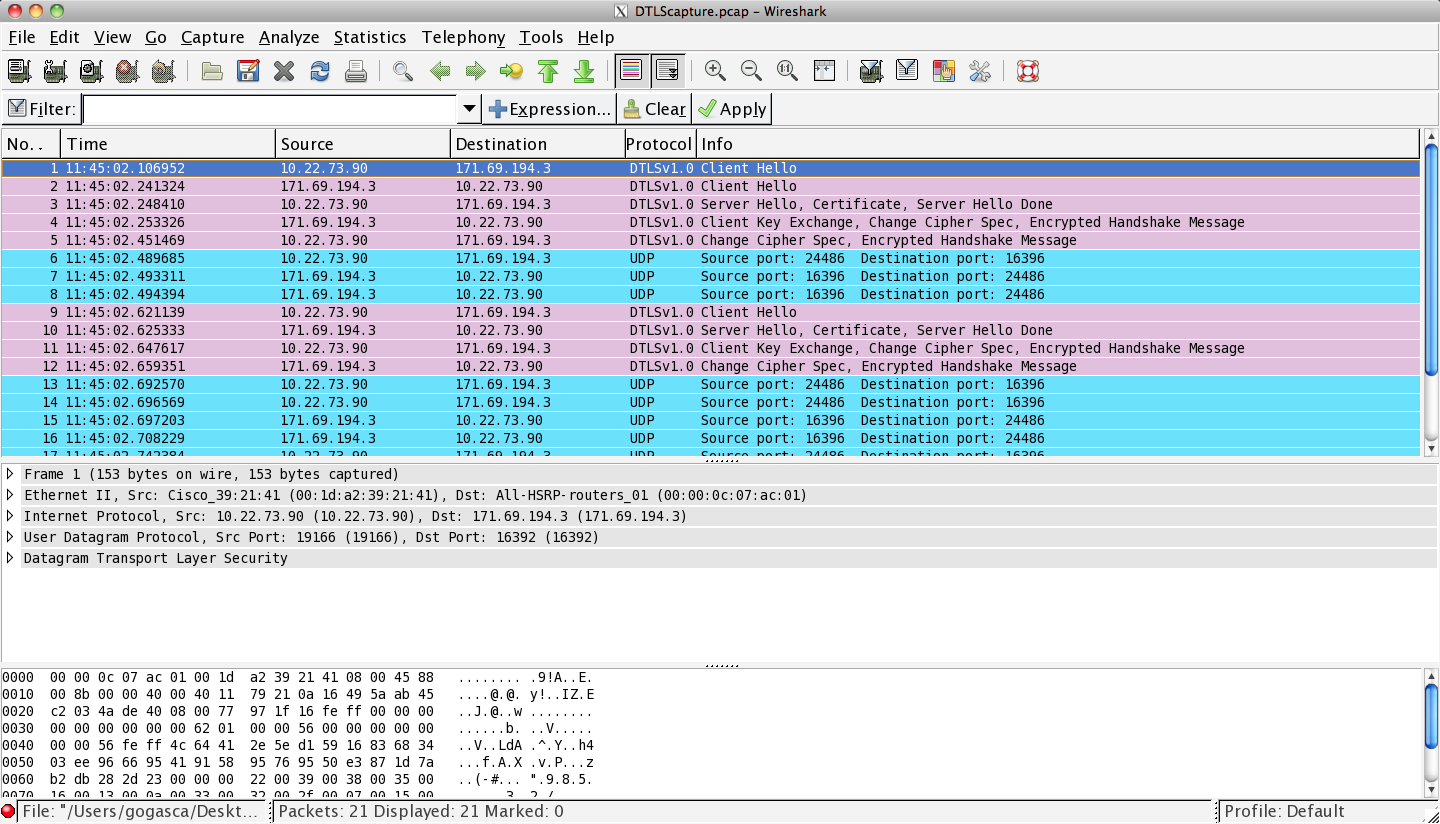1440x824 pixels.
Task: Jump to the last packet icon
Action: [584, 71]
